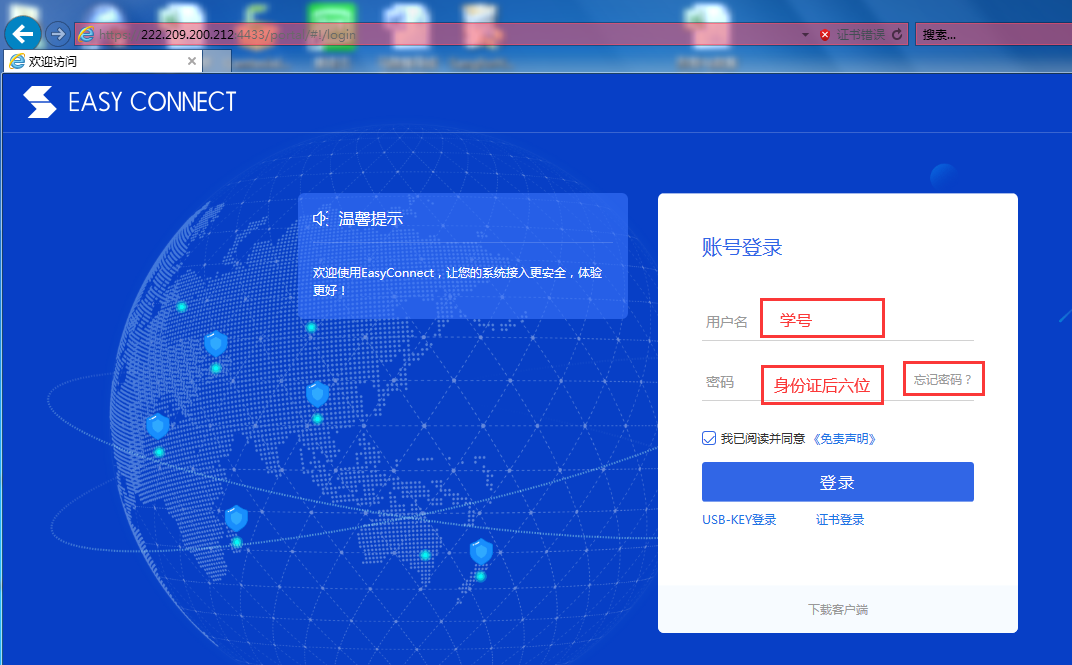The width and height of the screenshot is (1072, 665).
Task: Choose 证书登录 certificate login
Action: click(x=840, y=519)
